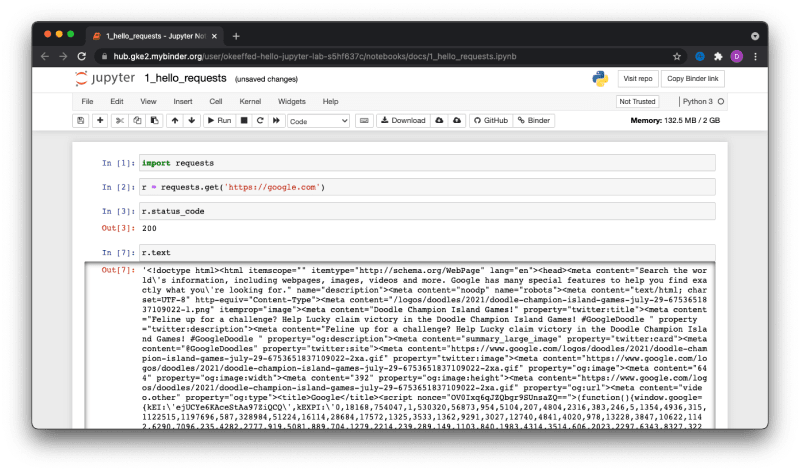Viewport: 800px width, 472px height.
Task: Open the File menu
Action: [x=87, y=102]
